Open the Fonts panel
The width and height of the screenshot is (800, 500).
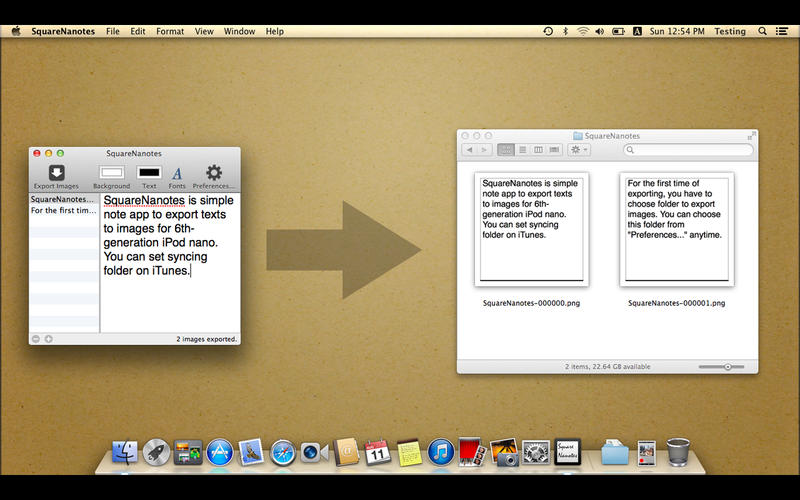tap(177, 174)
